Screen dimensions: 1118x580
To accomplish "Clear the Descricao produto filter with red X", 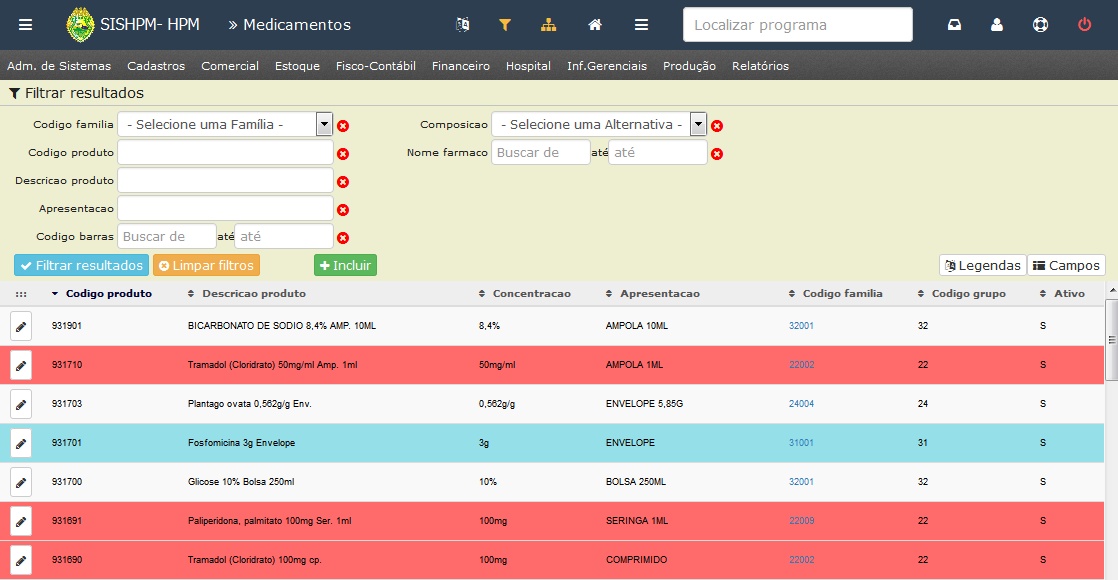I will click(343, 182).
